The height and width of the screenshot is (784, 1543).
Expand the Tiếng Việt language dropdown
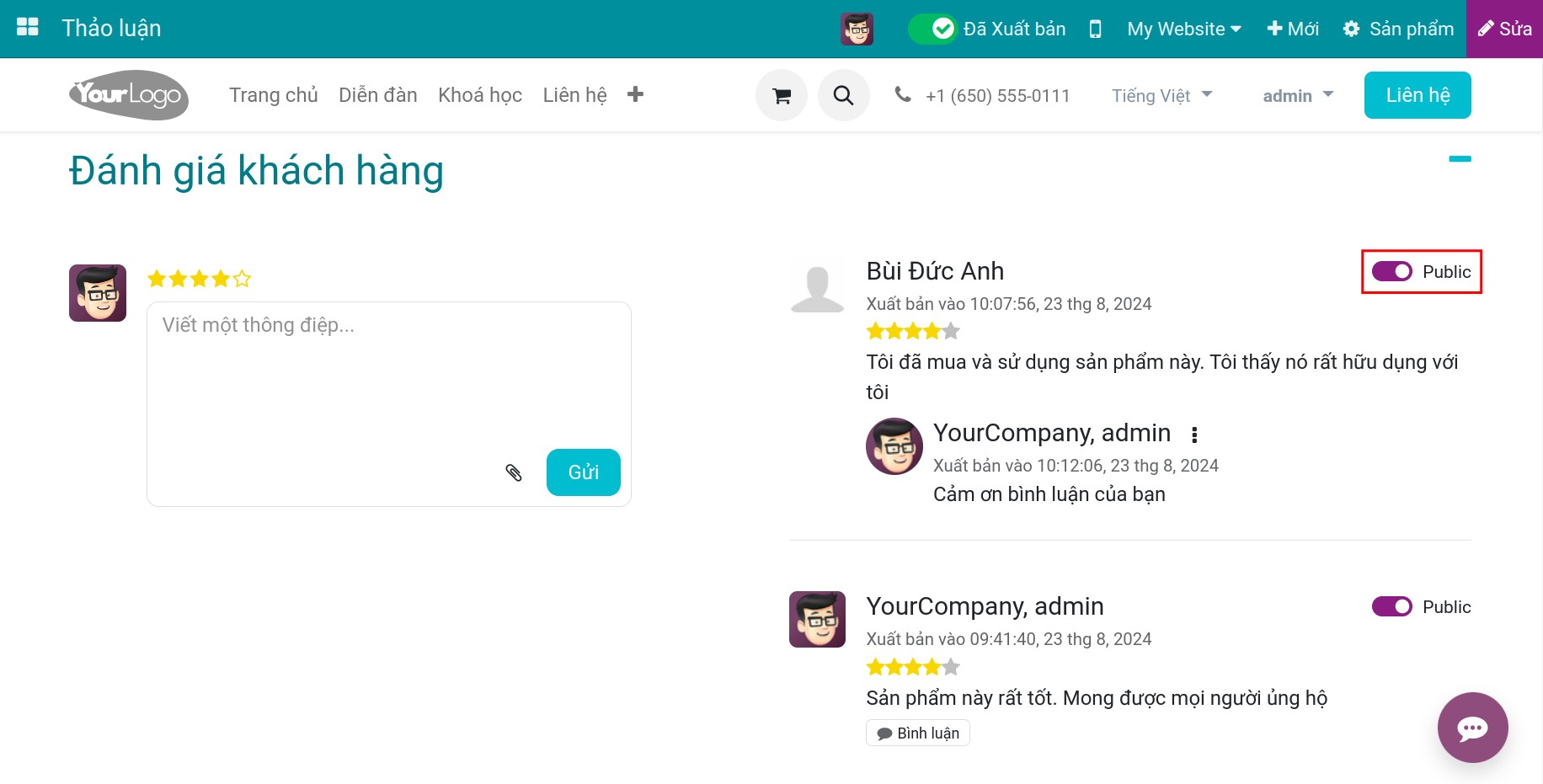tap(1162, 95)
